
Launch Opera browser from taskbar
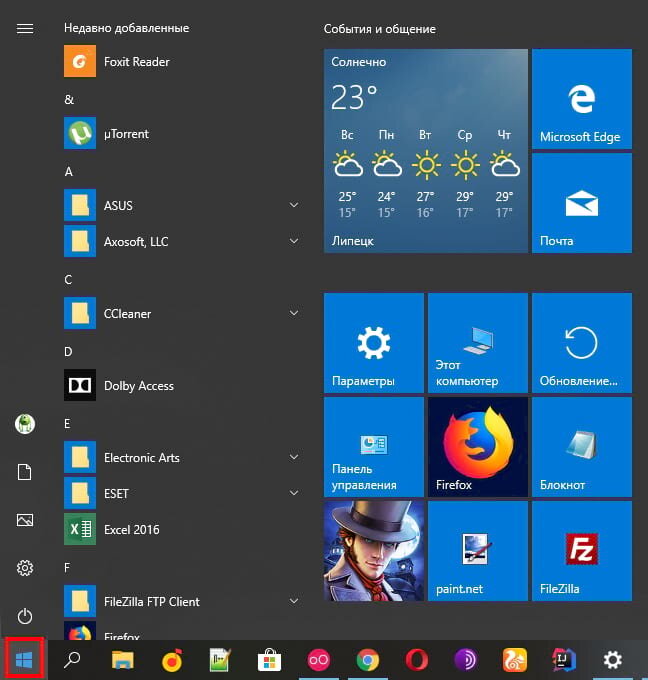pyautogui.click(x=416, y=660)
